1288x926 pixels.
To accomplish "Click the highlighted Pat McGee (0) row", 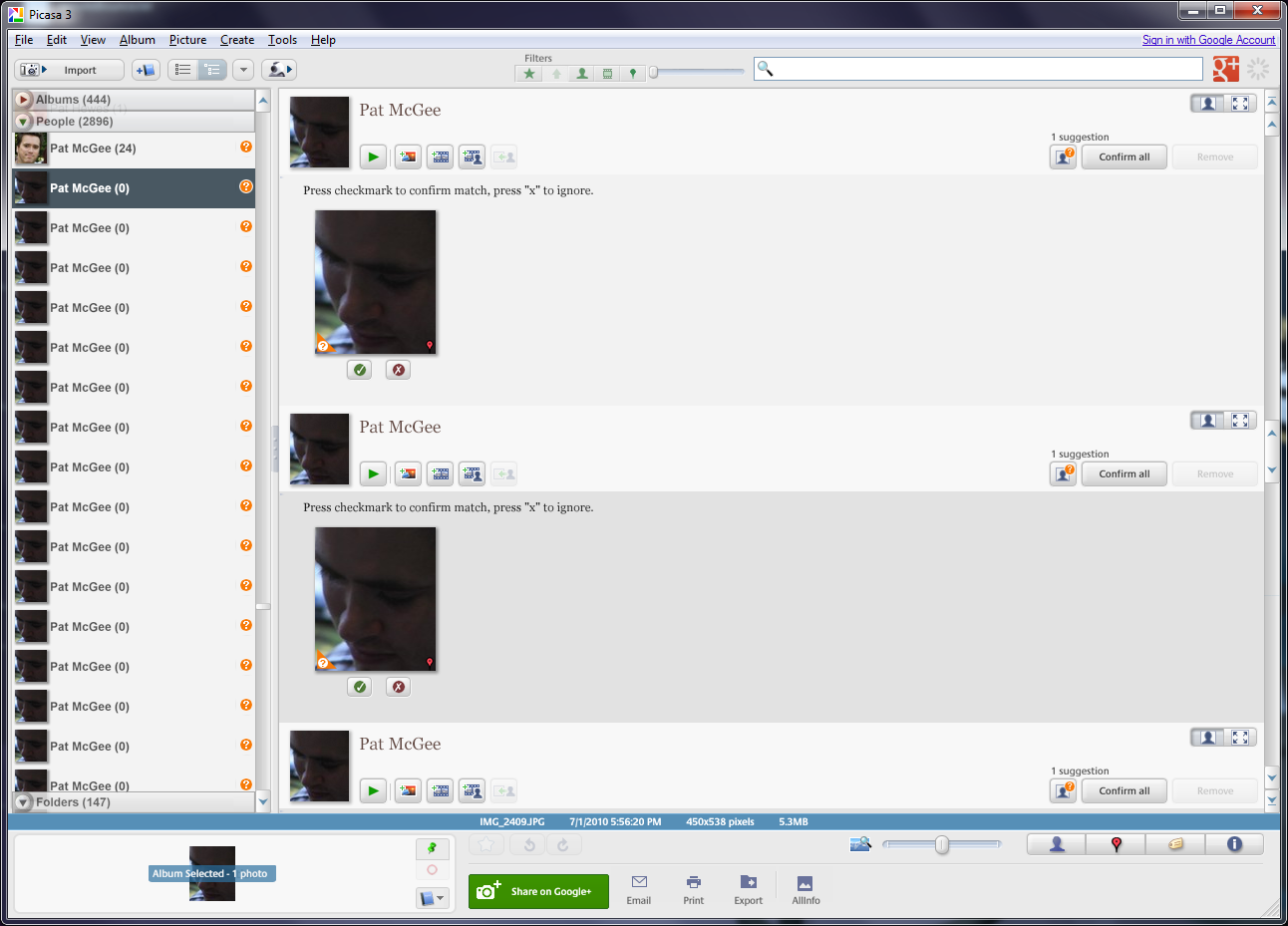I will click(134, 188).
